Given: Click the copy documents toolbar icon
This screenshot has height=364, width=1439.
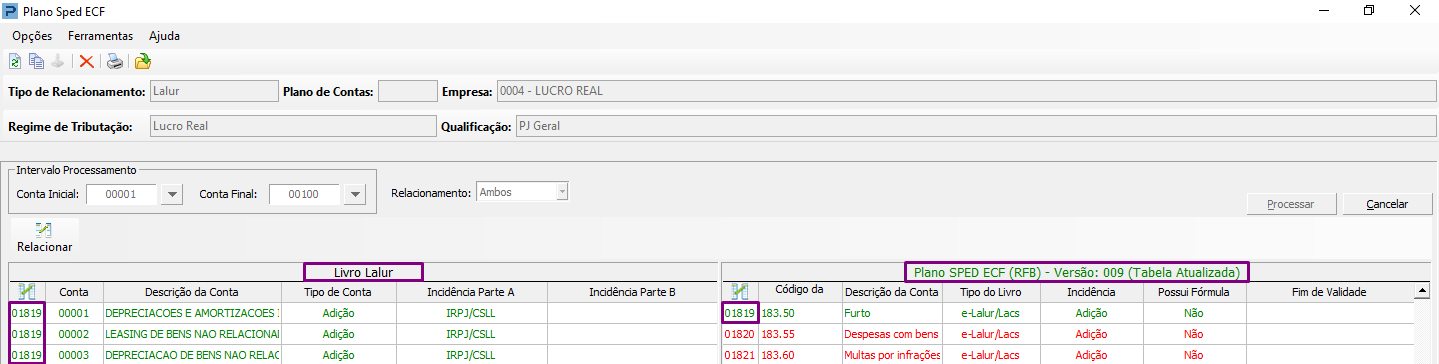Looking at the screenshot, I should (37, 62).
